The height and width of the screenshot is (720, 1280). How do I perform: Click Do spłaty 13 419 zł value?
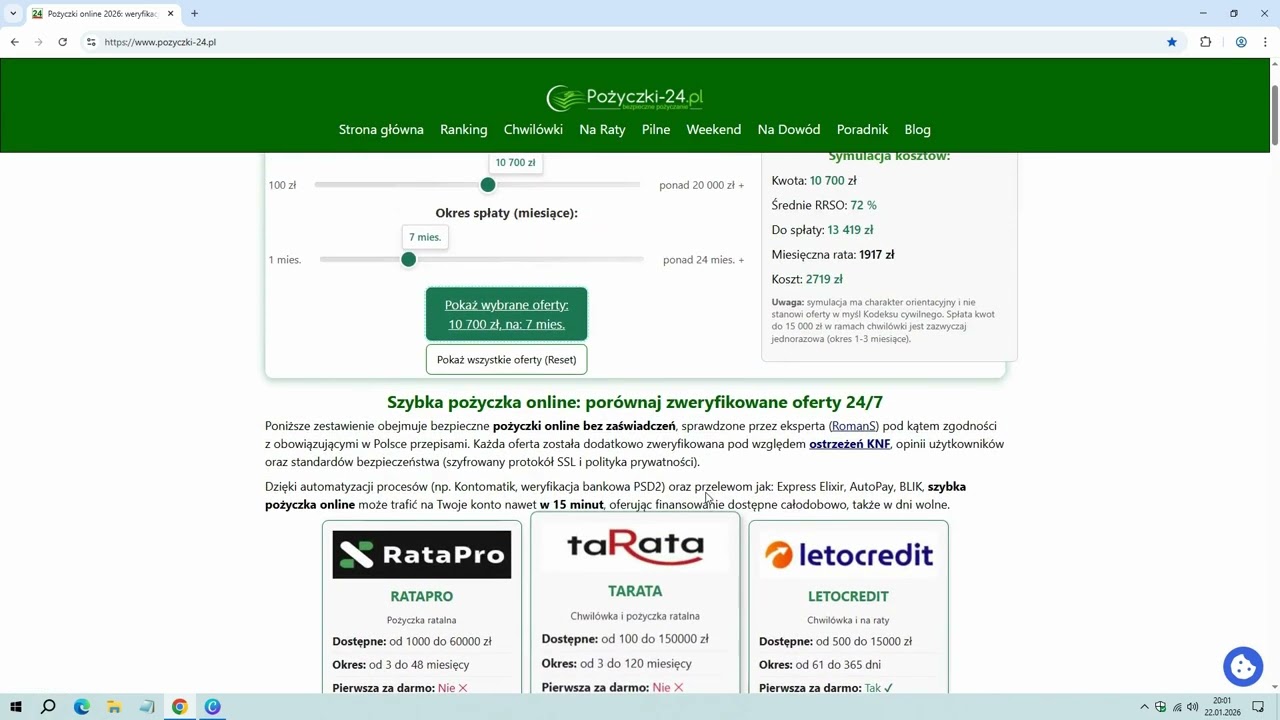tap(850, 230)
